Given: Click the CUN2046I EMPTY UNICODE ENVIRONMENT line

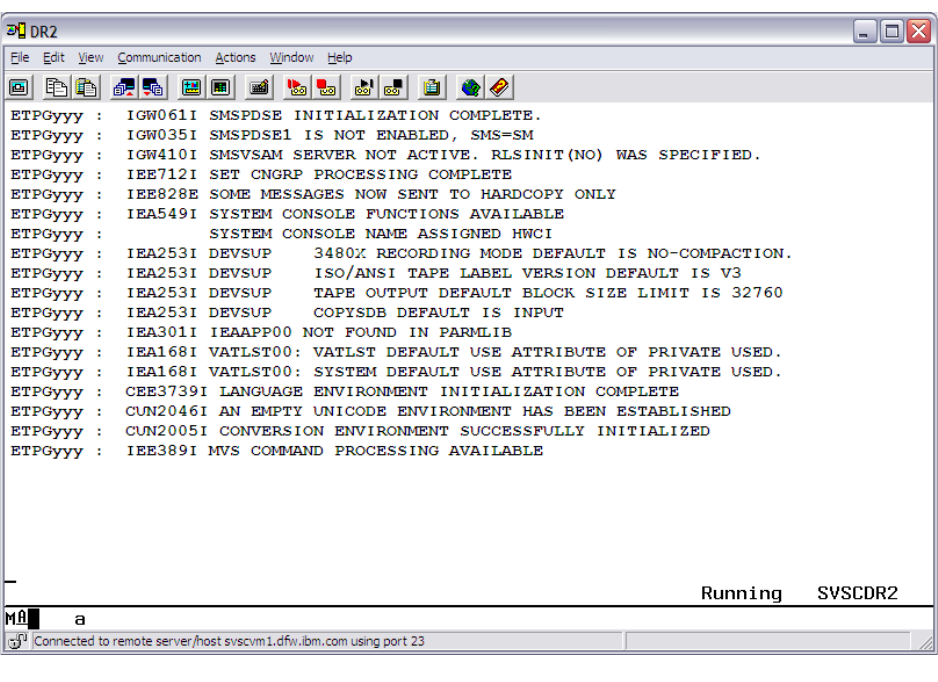Looking at the screenshot, I should pos(370,412).
